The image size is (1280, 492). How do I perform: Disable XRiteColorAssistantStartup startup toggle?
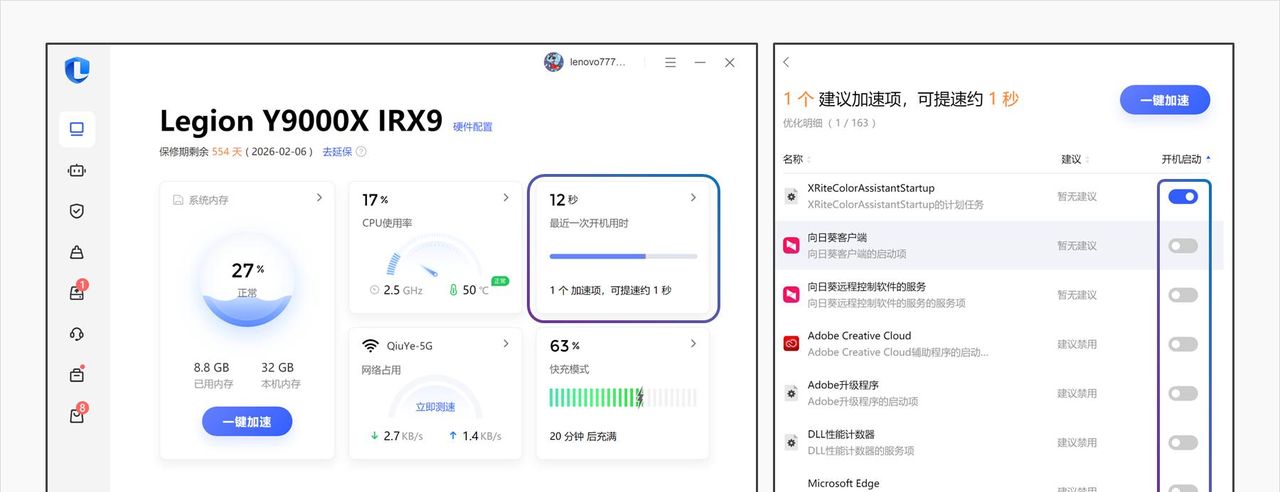tap(1183, 196)
